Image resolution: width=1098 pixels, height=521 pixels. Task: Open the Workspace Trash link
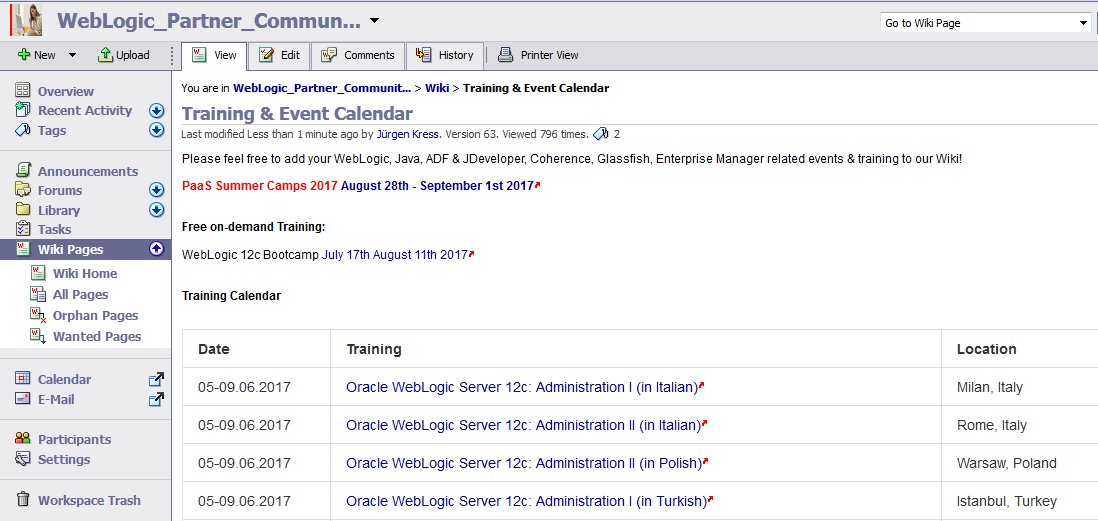(x=89, y=501)
